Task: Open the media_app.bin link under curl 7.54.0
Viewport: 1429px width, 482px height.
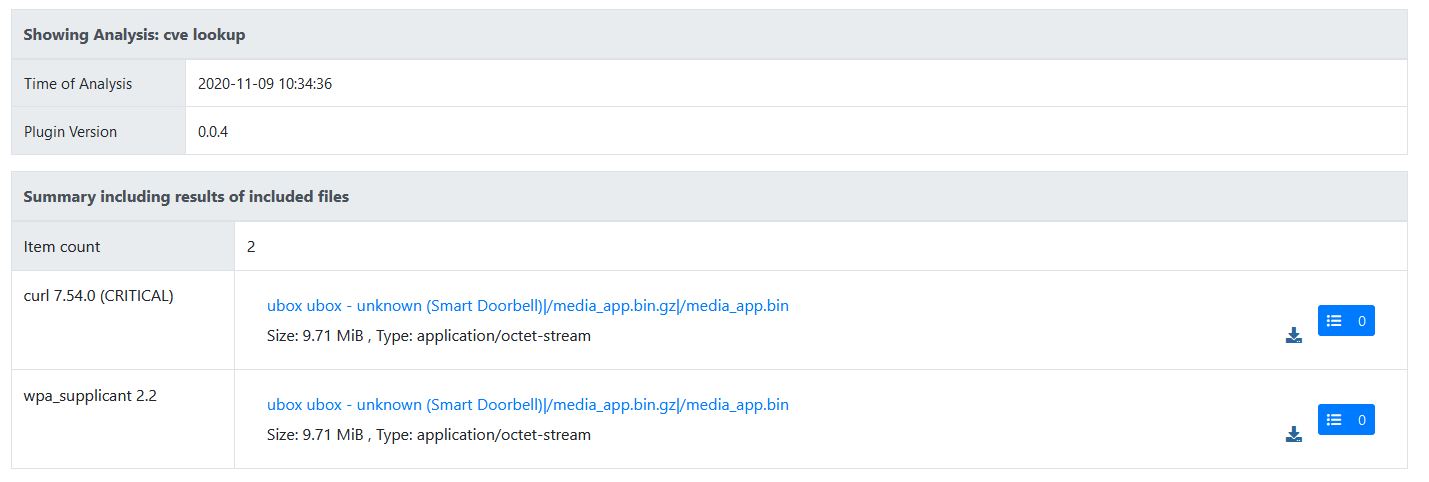Action: 527,306
